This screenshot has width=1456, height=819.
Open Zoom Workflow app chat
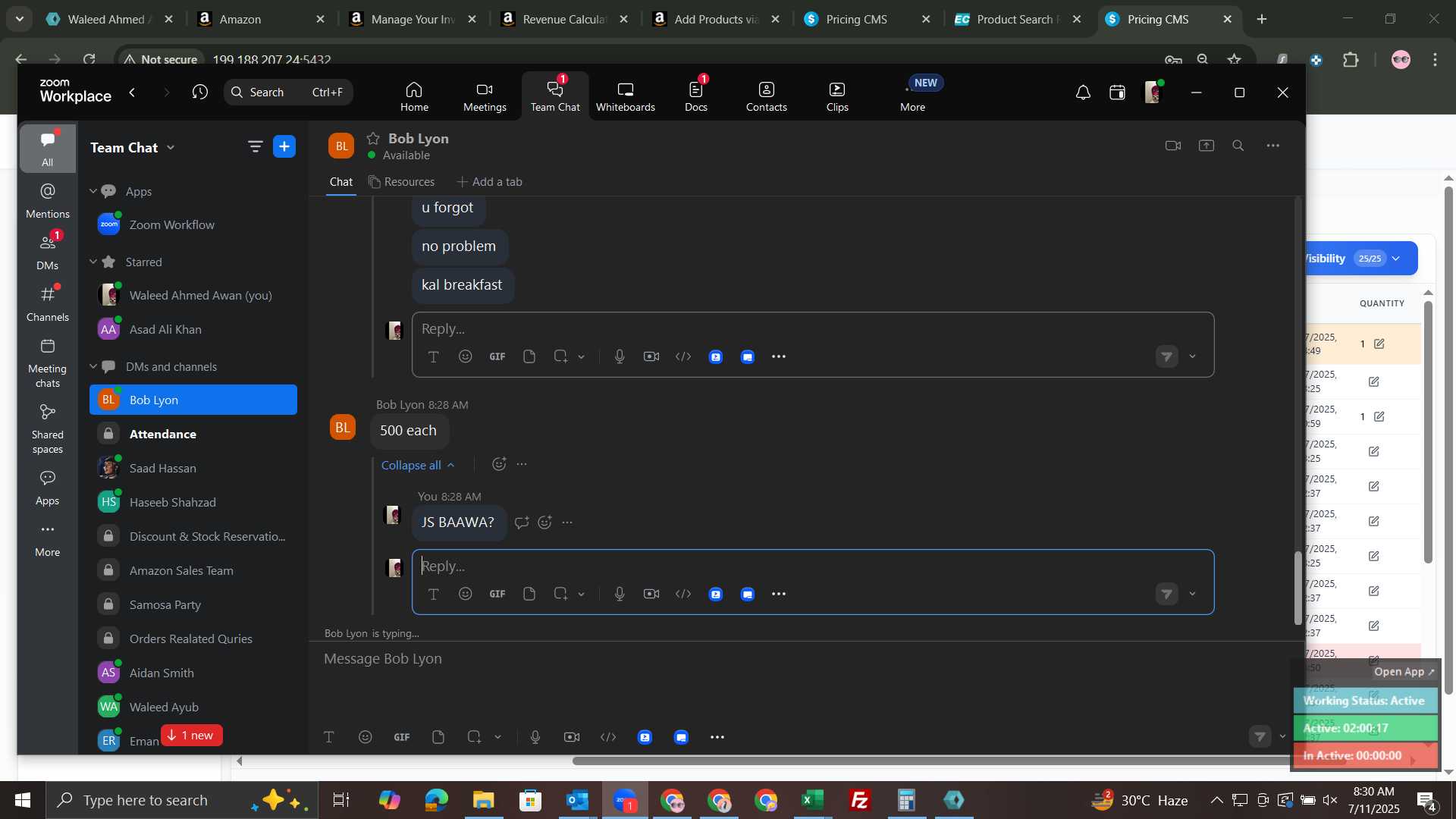click(193, 224)
